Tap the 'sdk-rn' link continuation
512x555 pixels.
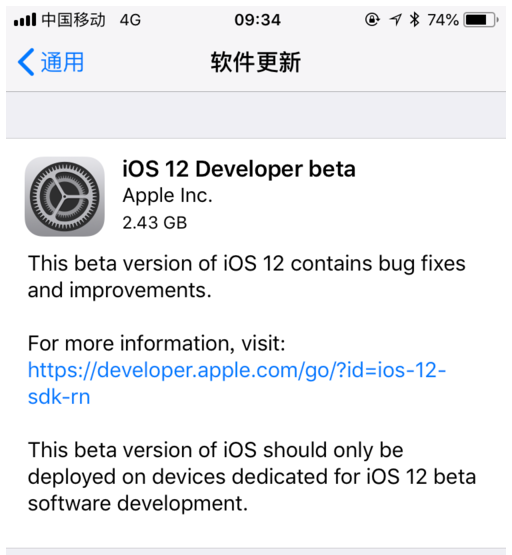pos(59,397)
